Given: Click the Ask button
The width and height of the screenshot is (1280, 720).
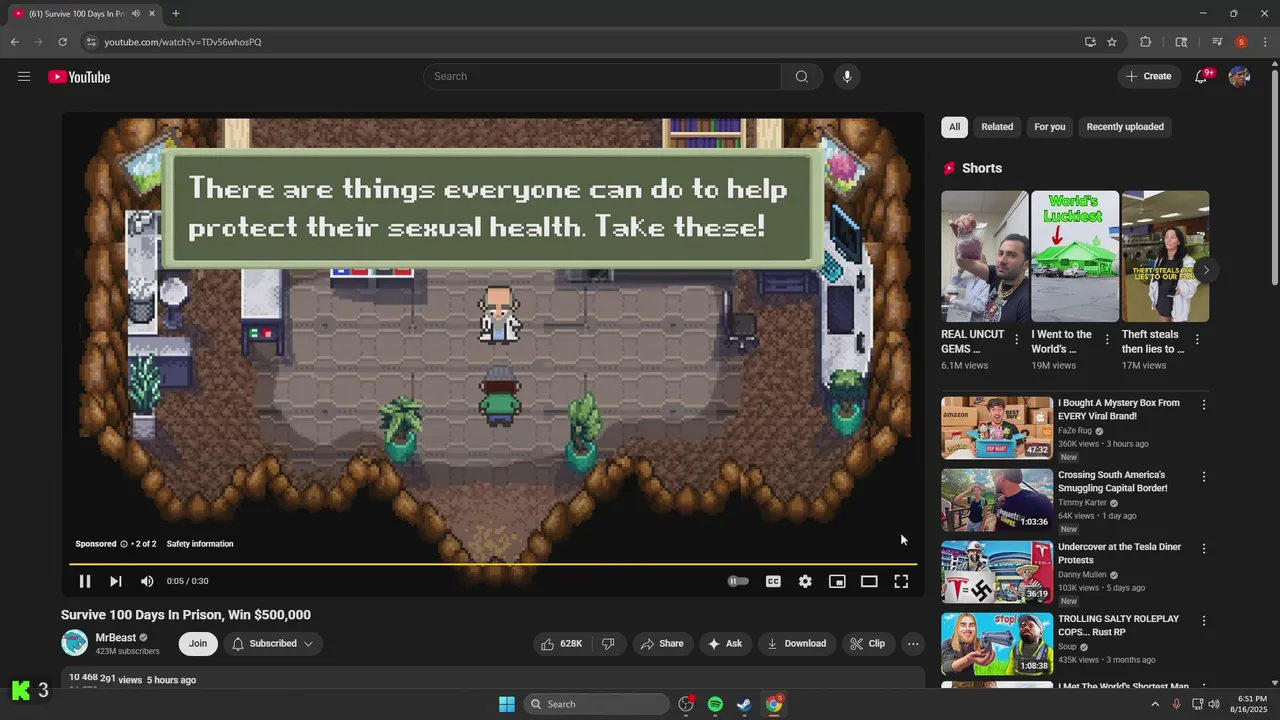Looking at the screenshot, I should [725, 644].
